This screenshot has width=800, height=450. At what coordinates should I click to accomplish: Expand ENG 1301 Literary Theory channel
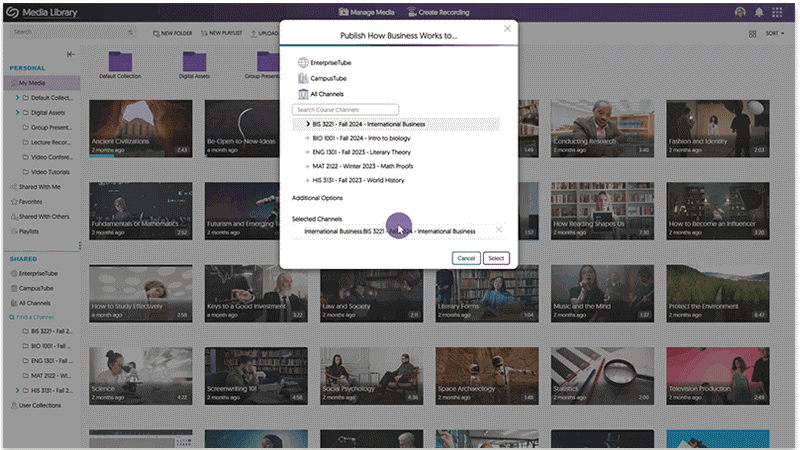308,152
